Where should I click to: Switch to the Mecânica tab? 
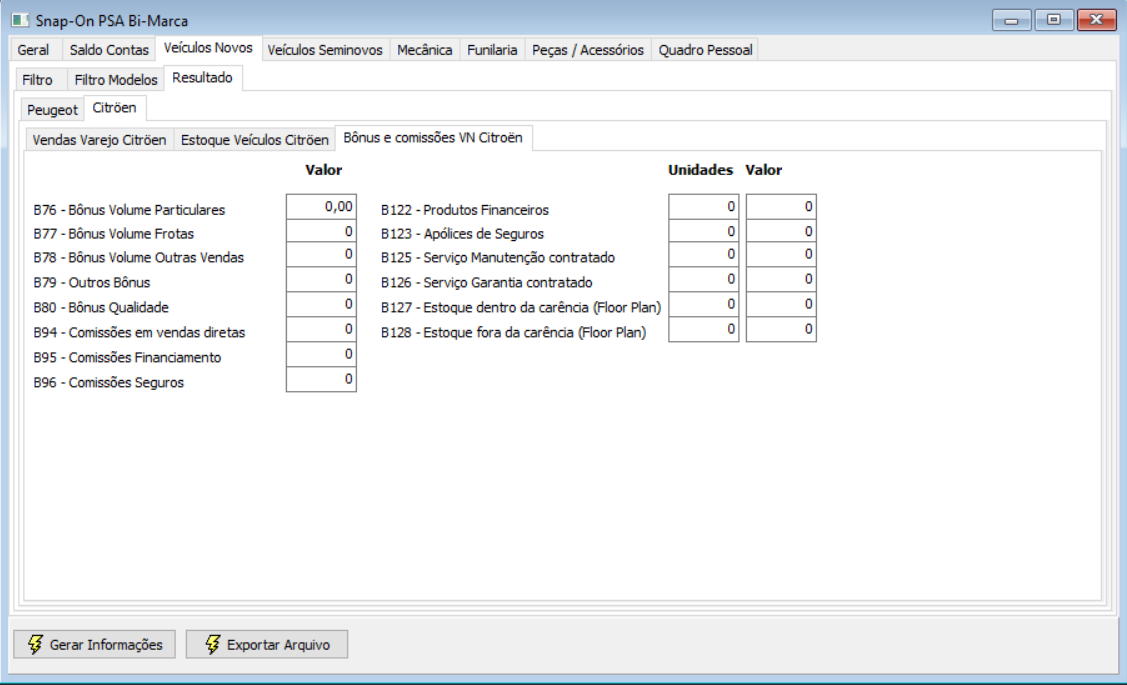coord(424,50)
